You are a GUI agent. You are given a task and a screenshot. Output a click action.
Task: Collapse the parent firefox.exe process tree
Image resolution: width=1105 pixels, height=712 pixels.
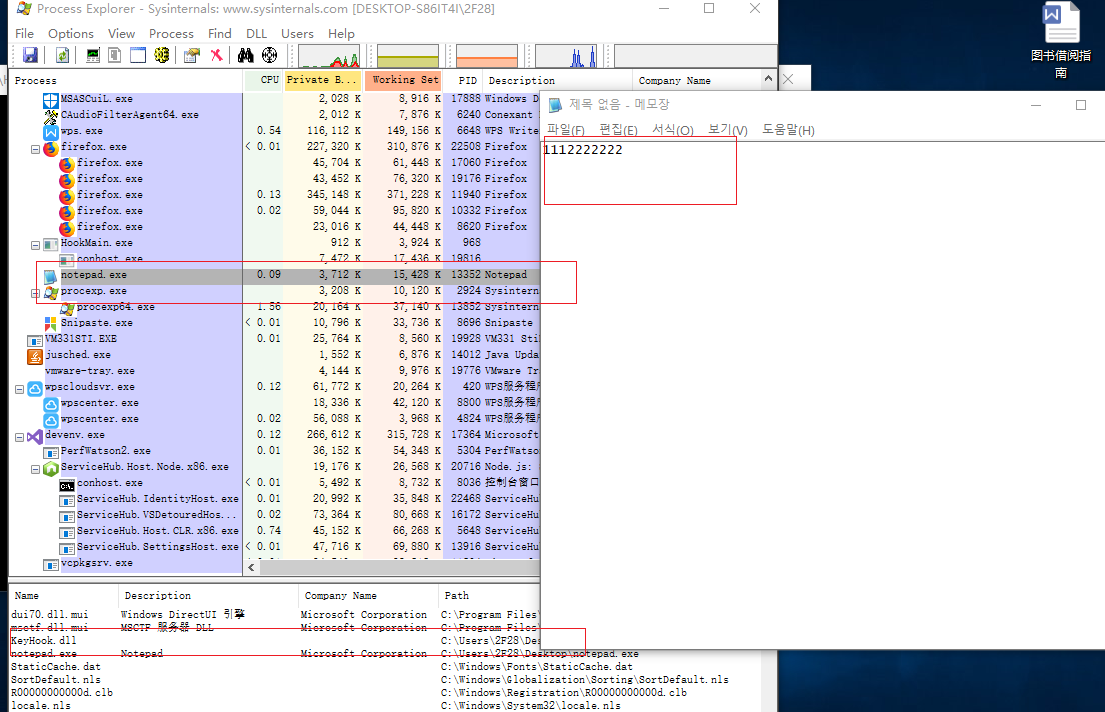[35, 149]
